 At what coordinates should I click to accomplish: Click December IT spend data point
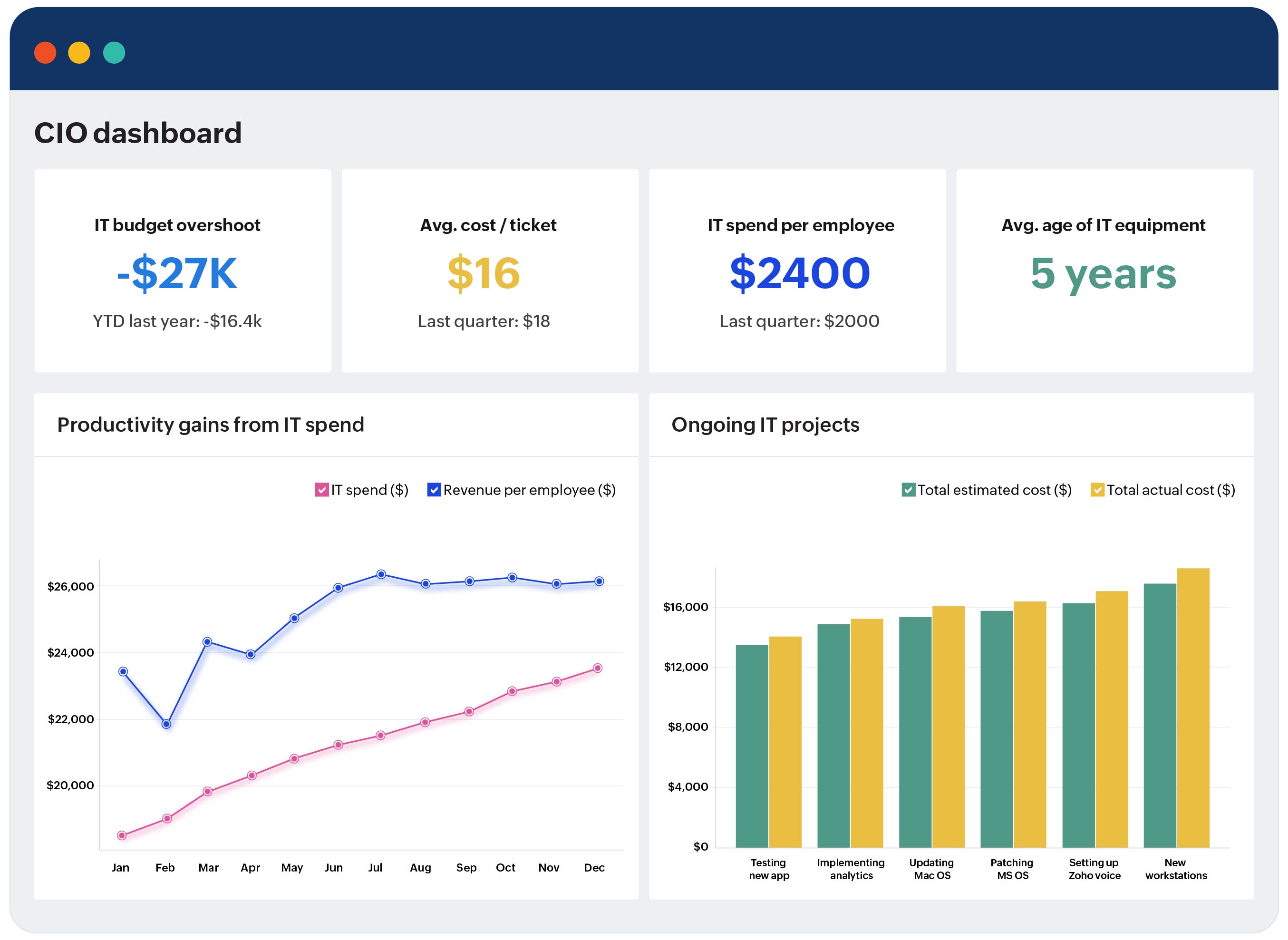coord(597,669)
